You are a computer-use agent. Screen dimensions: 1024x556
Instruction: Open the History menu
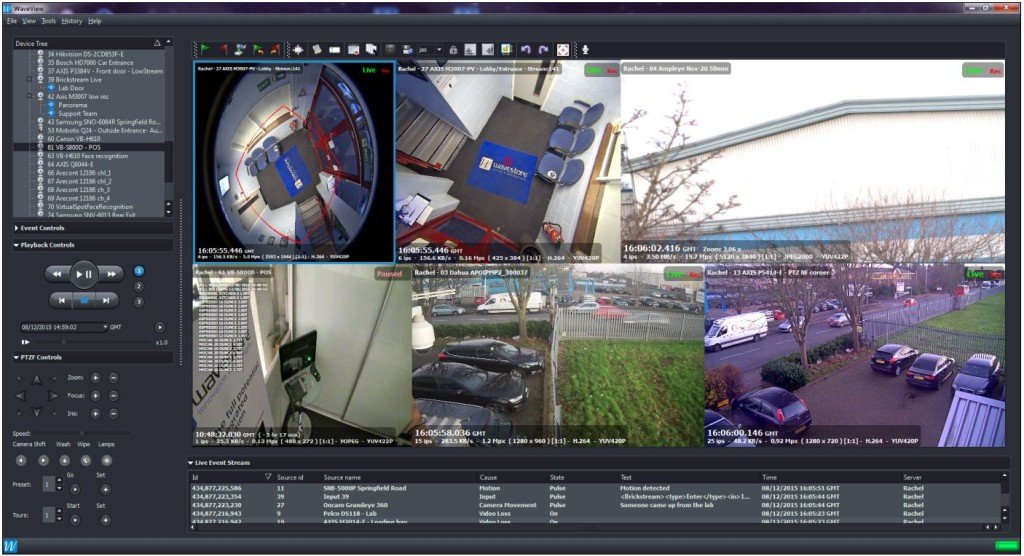click(x=71, y=20)
